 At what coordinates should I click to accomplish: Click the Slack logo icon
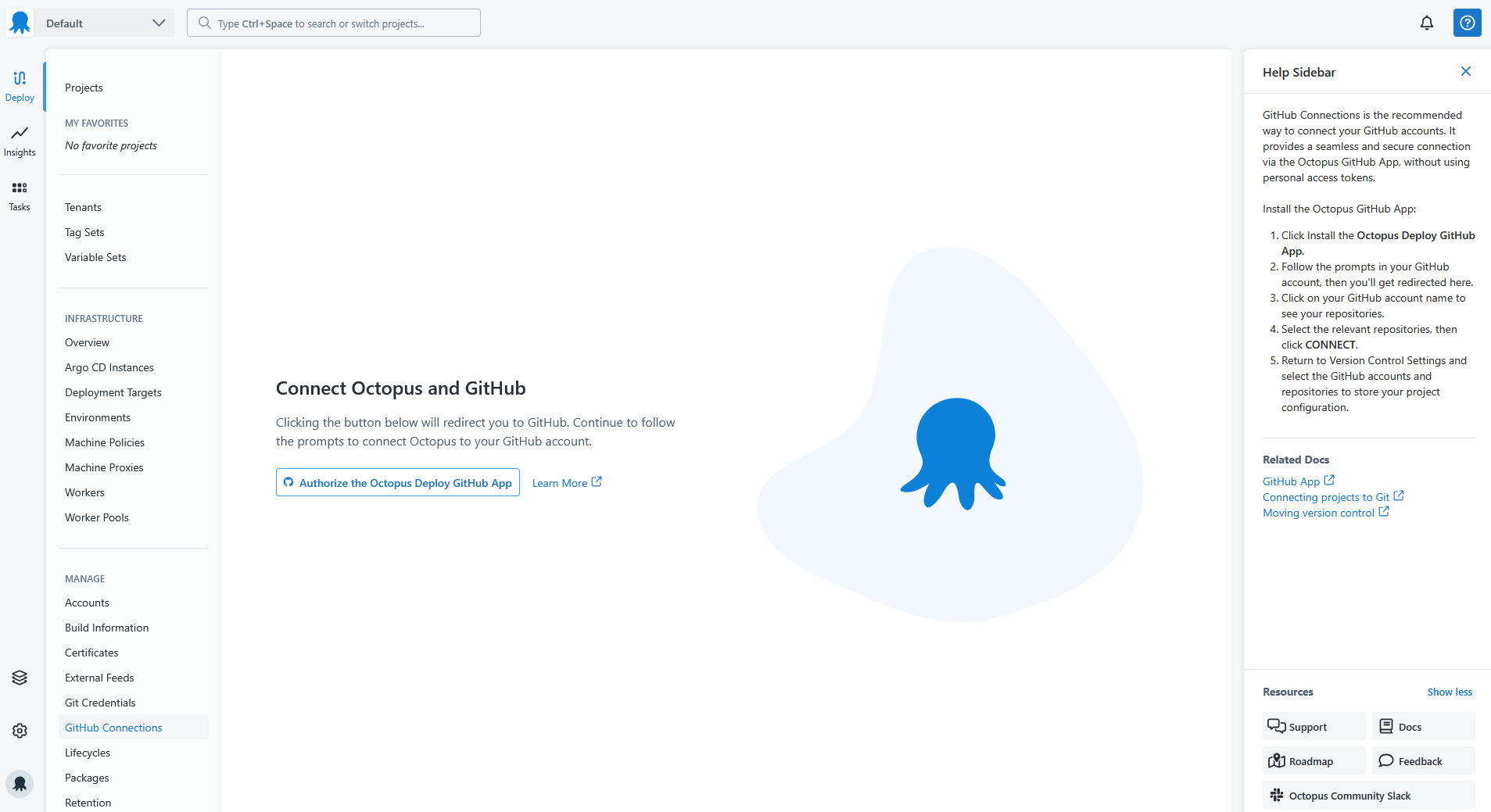(1277, 795)
